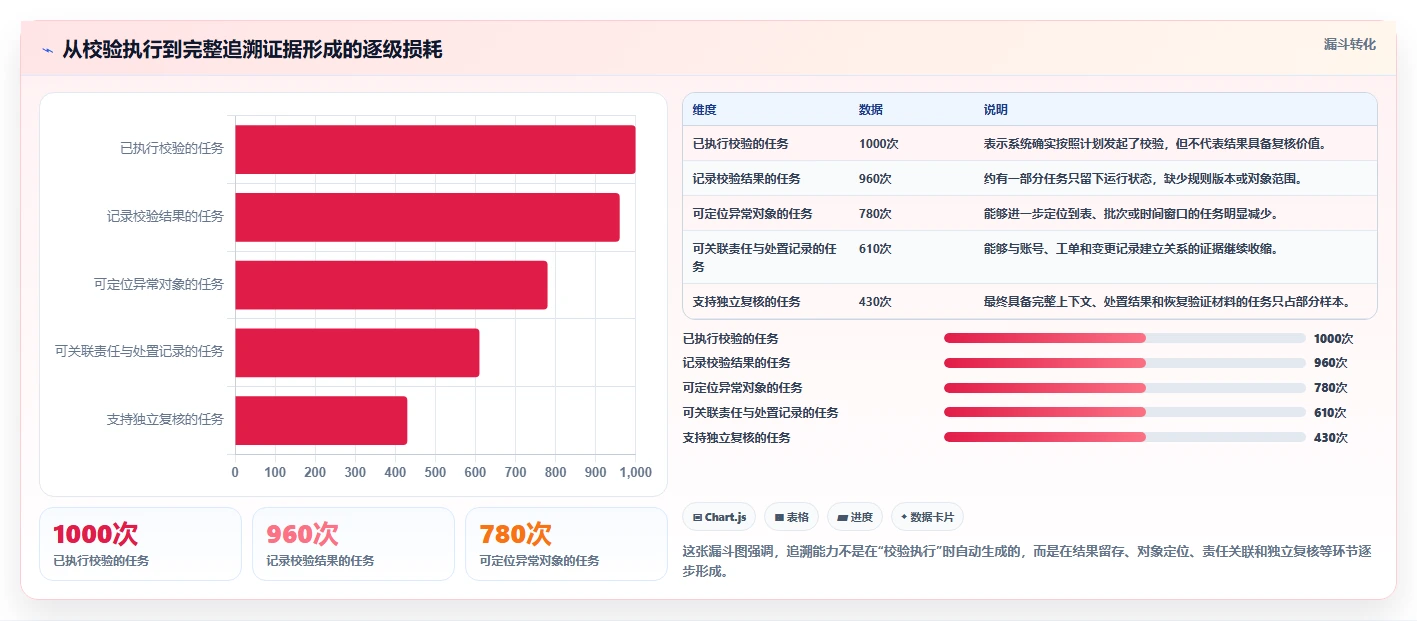The width and height of the screenshot is (1417, 621).
Task: Click the 记录校验结果的任务 progress bar
Action: (x=1125, y=362)
